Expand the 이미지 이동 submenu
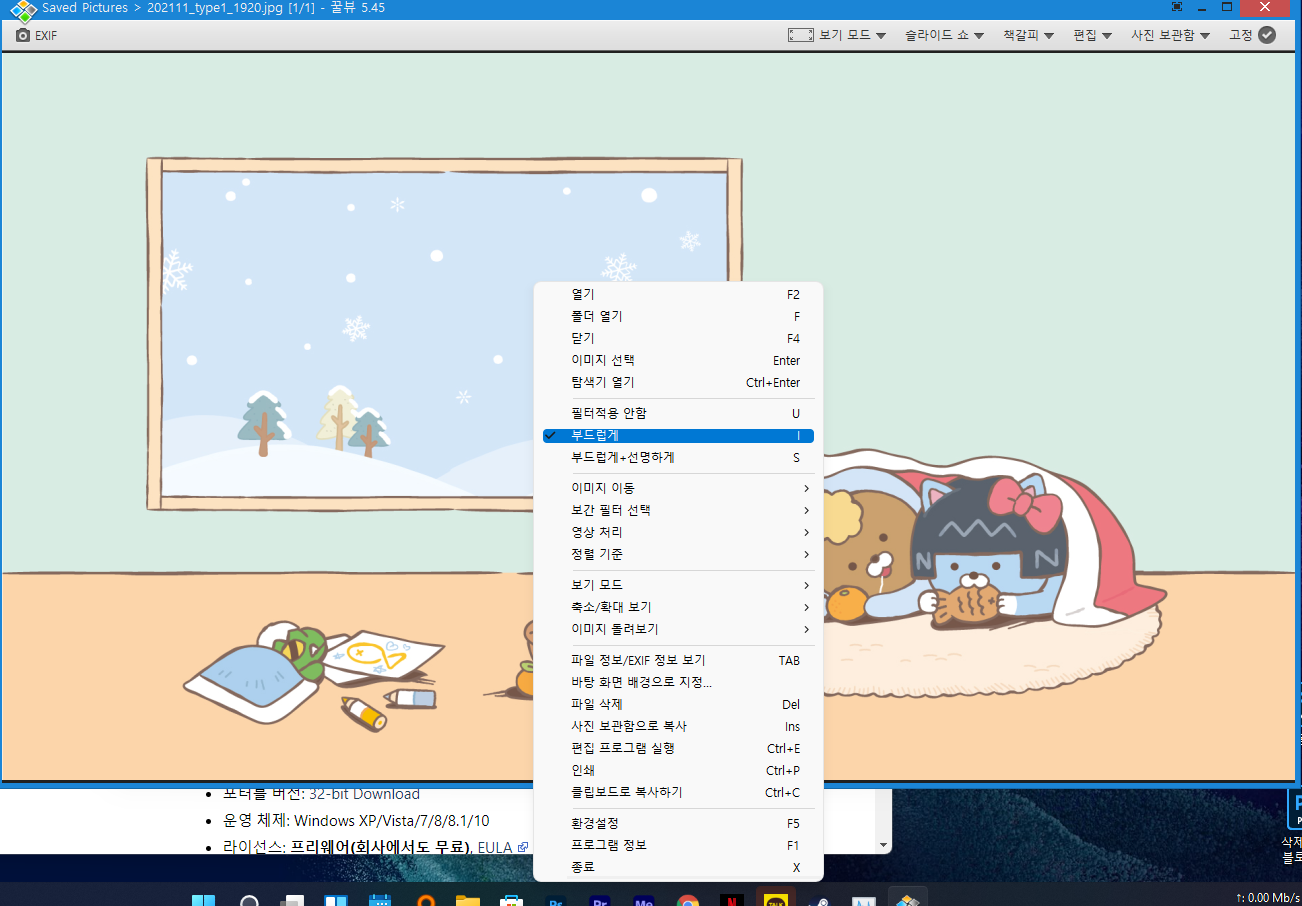Image resolution: width=1302 pixels, height=906 pixels. 679,488
